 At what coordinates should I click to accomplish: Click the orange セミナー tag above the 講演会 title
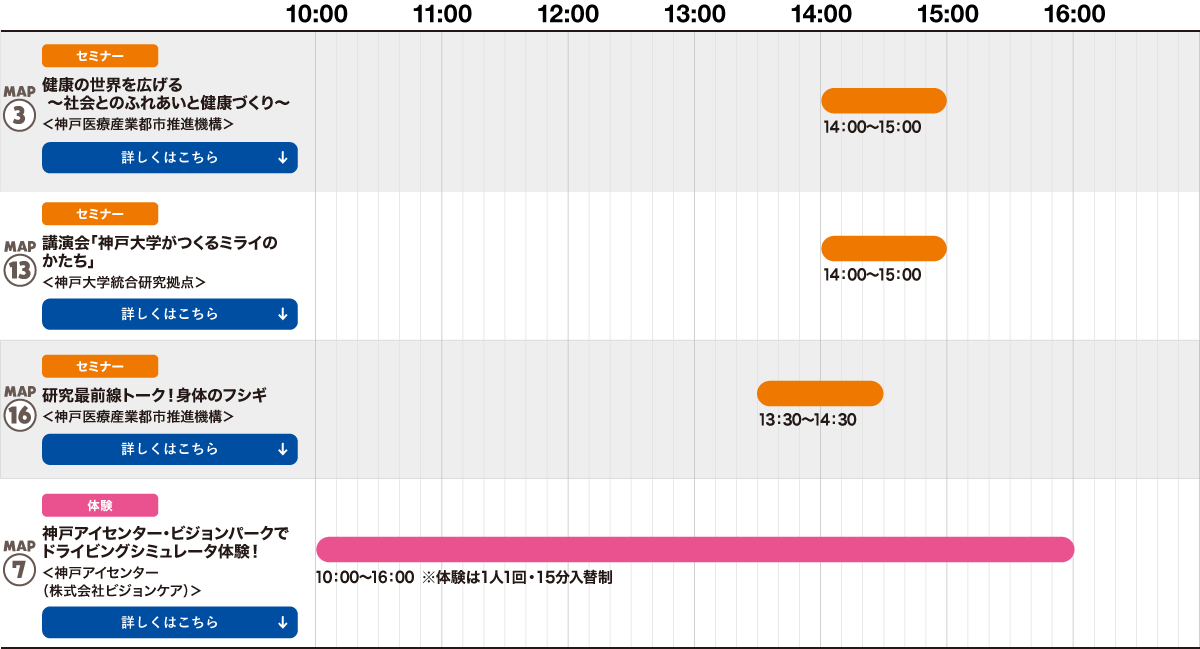coord(100,213)
